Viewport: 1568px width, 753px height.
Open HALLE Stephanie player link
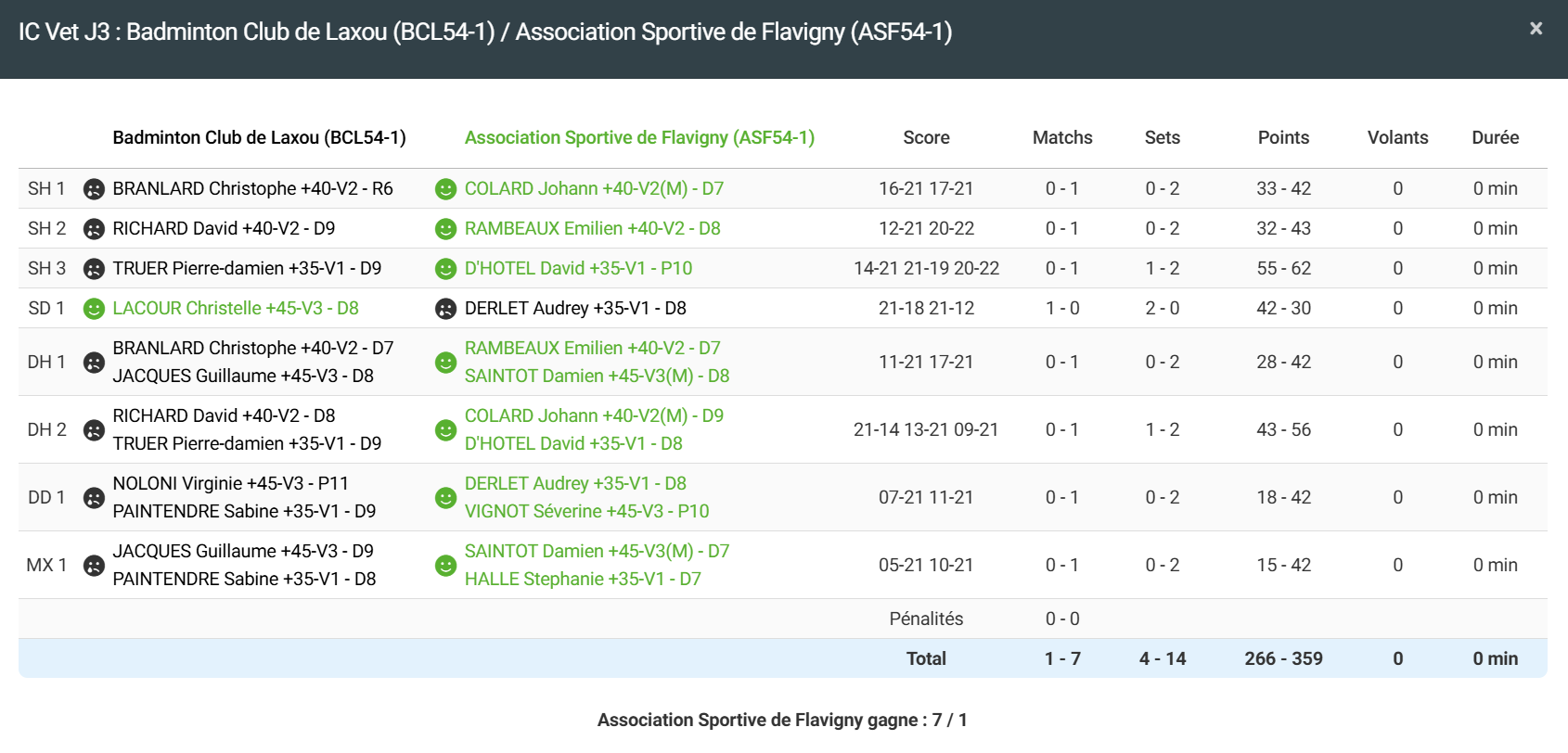(x=583, y=579)
